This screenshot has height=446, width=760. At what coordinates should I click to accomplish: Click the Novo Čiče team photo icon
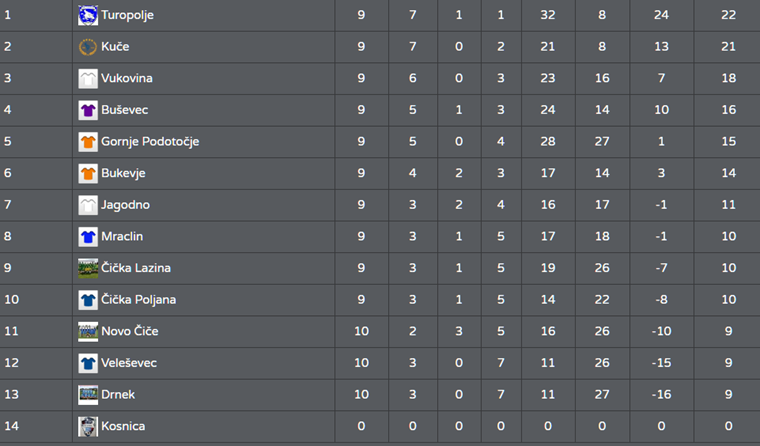(x=88, y=332)
